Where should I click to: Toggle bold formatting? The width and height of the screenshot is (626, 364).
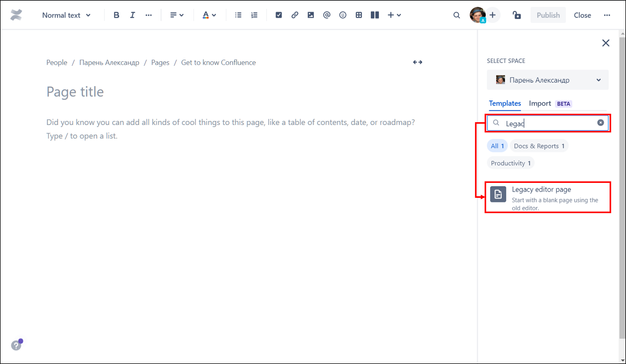pyautogui.click(x=116, y=15)
